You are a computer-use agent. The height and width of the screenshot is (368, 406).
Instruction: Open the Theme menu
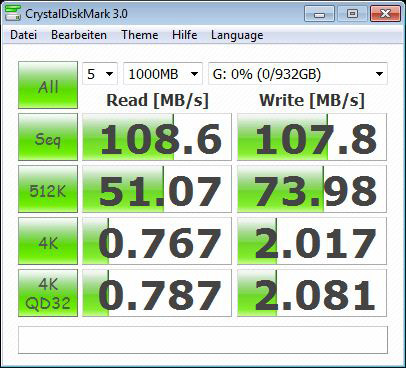point(140,35)
